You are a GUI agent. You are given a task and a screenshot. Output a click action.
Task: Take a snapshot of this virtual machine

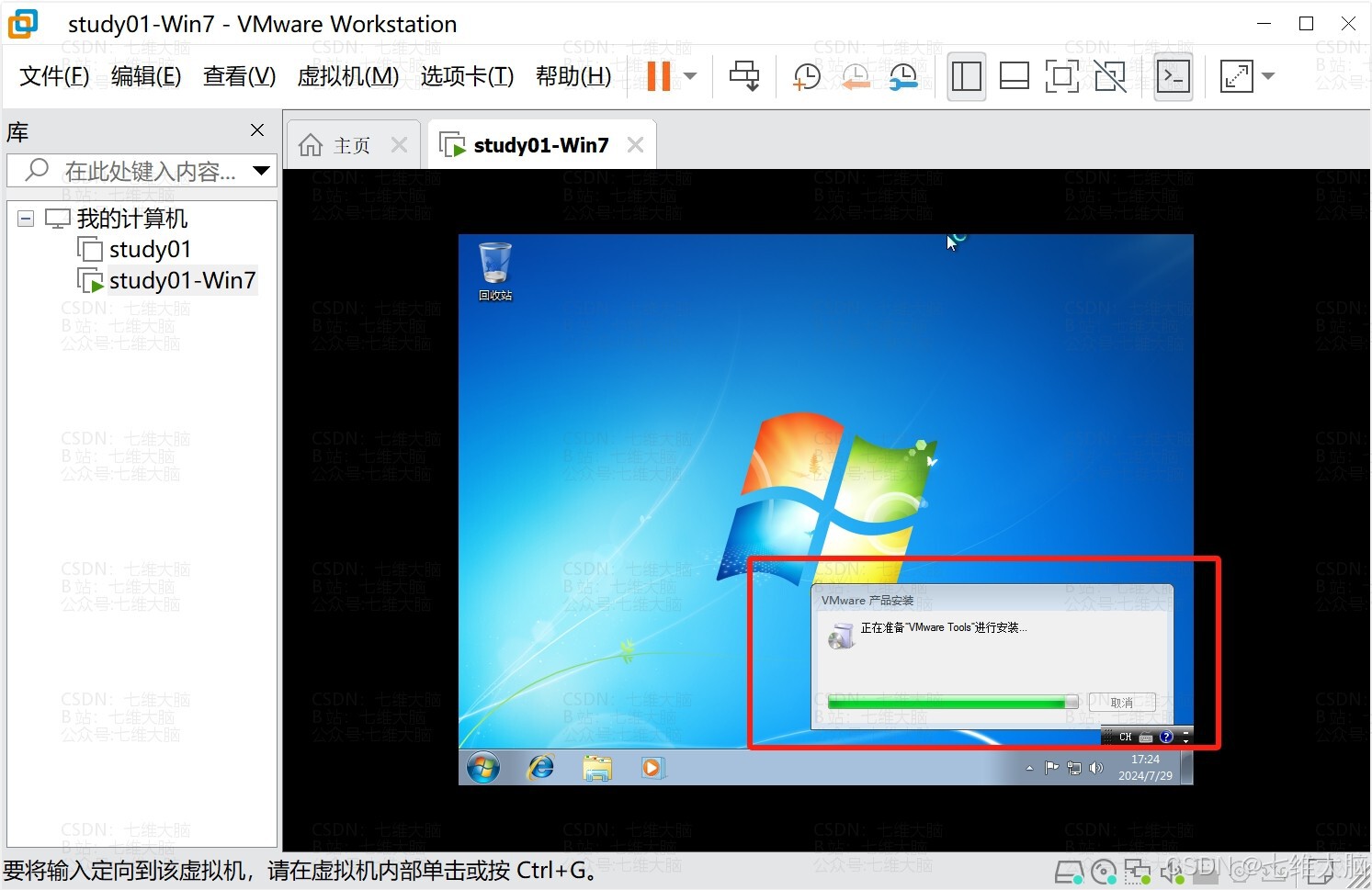(x=806, y=76)
